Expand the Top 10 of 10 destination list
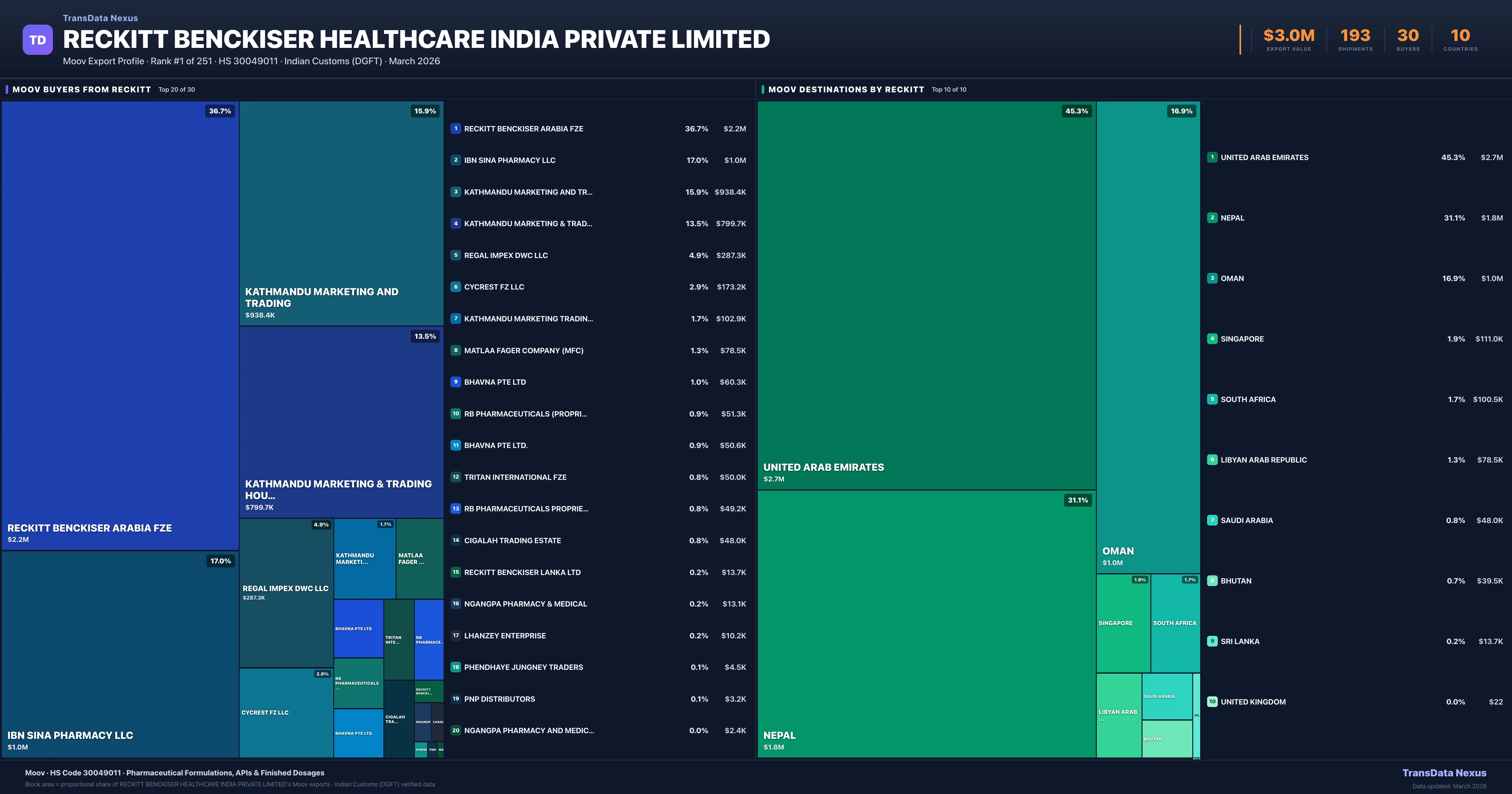 (948, 90)
